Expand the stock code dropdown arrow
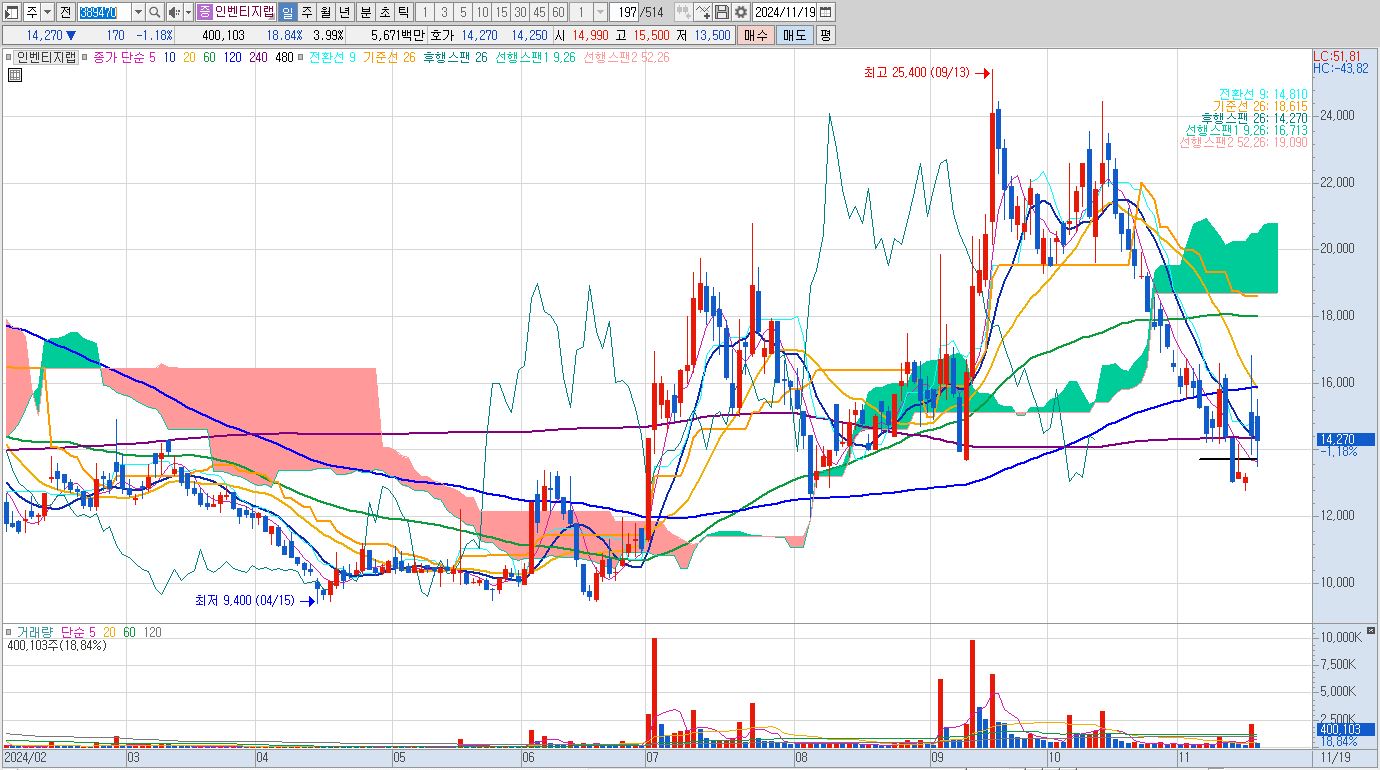 [x=138, y=12]
